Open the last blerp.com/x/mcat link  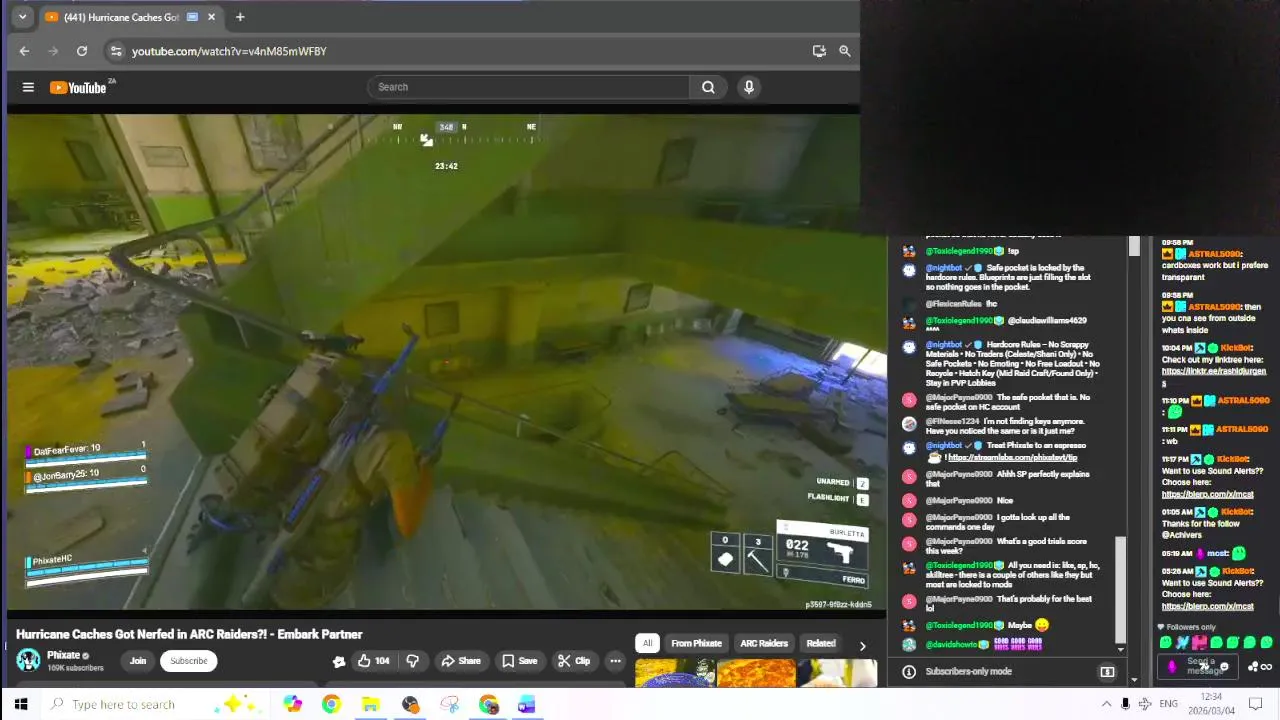[x=1207, y=606]
